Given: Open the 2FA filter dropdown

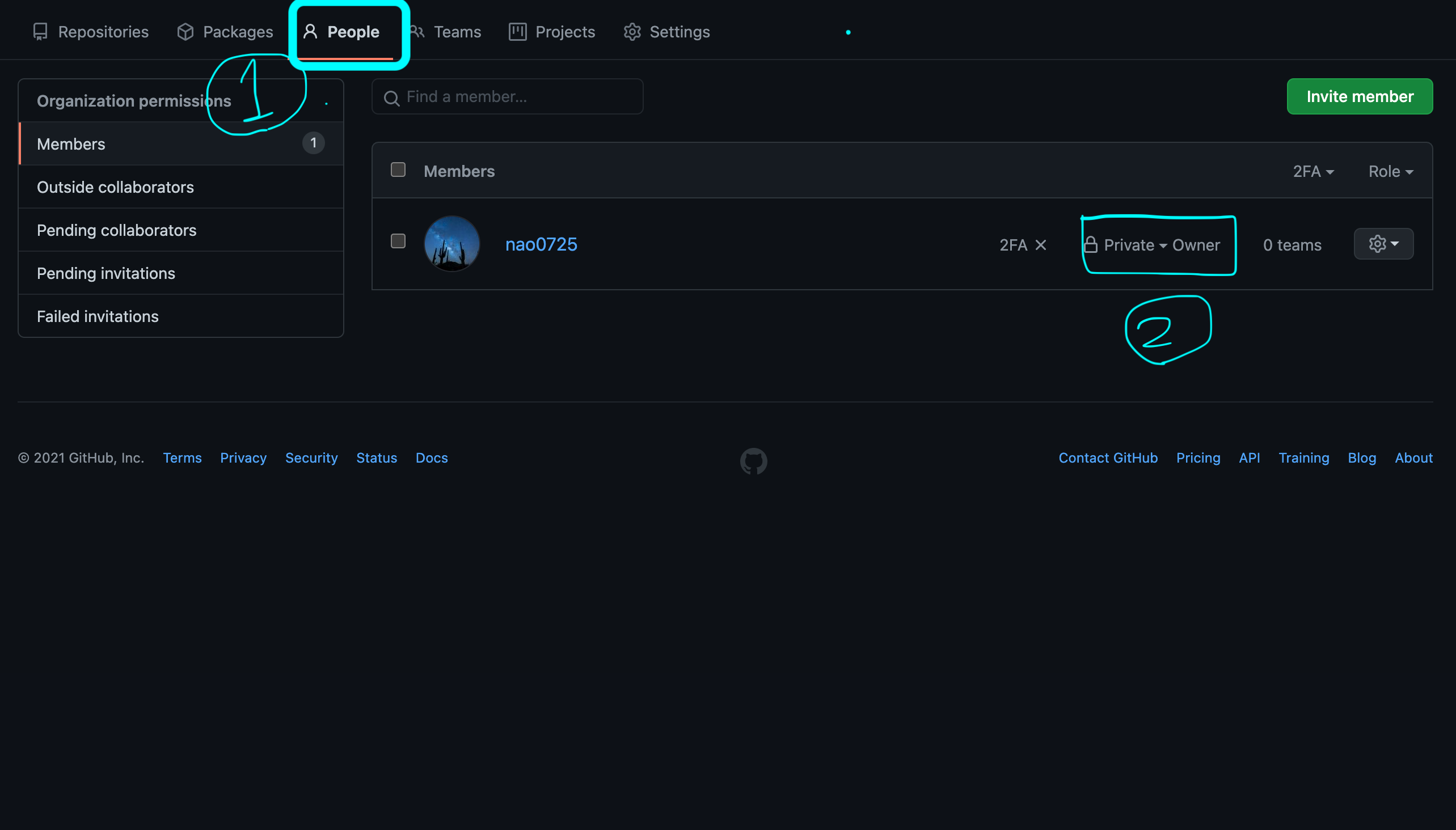Looking at the screenshot, I should pyautogui.click(x=1313, y=172).
